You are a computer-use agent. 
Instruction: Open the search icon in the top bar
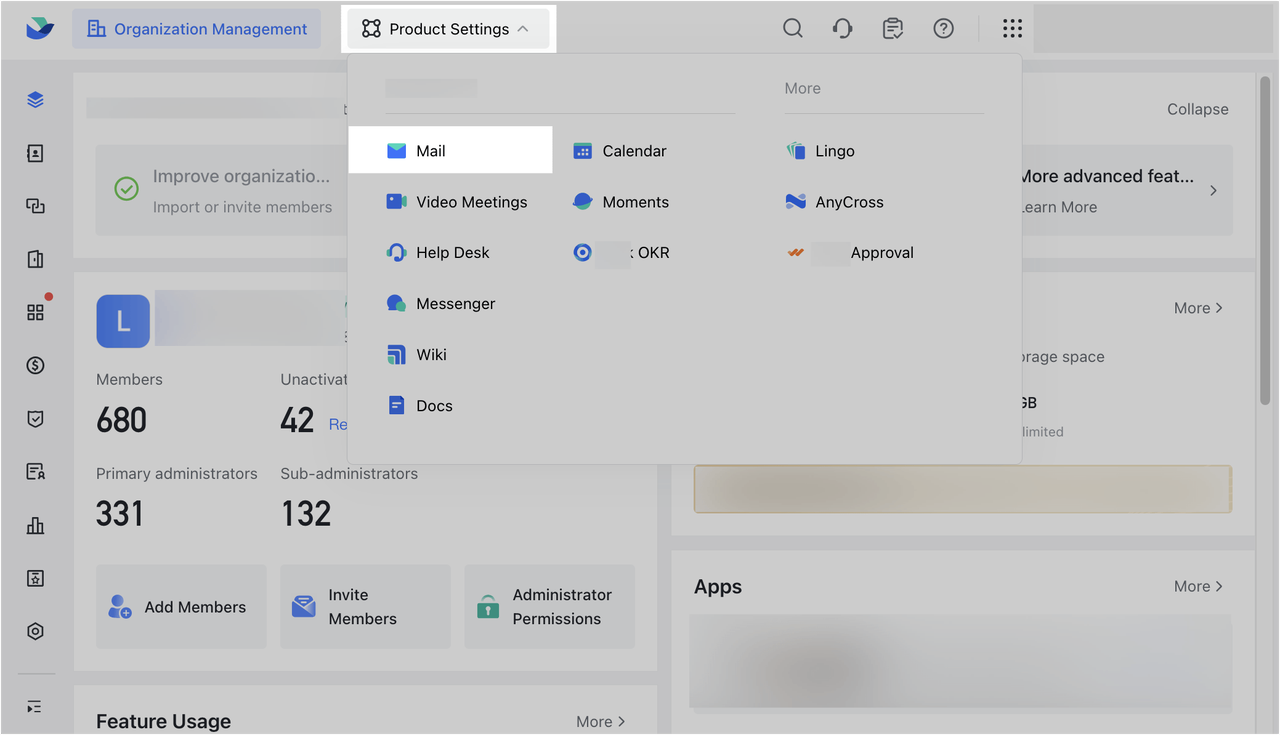coord(792,28)
